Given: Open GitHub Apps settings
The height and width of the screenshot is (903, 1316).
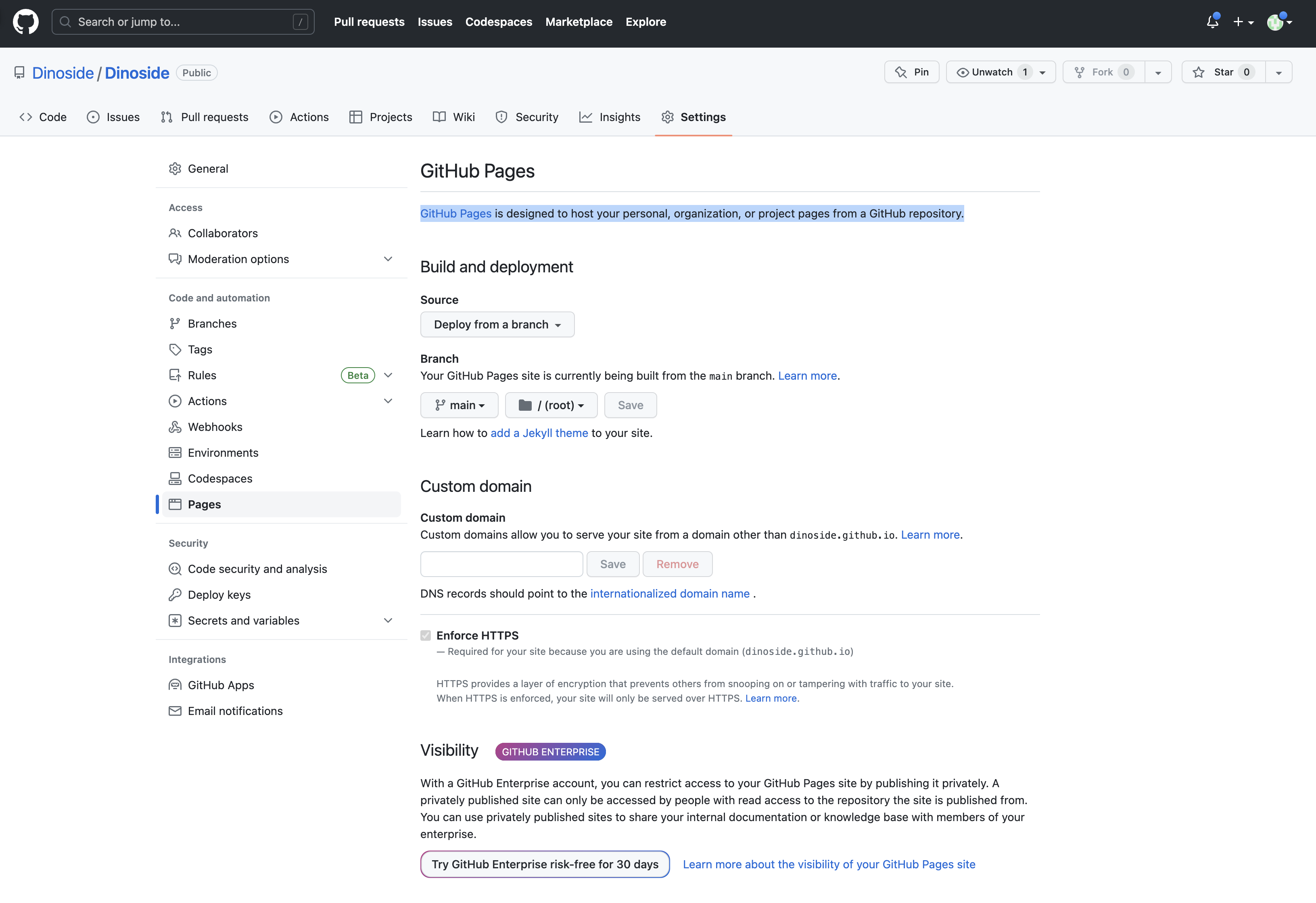Looking at the screenshot, I should coord(282,685).
